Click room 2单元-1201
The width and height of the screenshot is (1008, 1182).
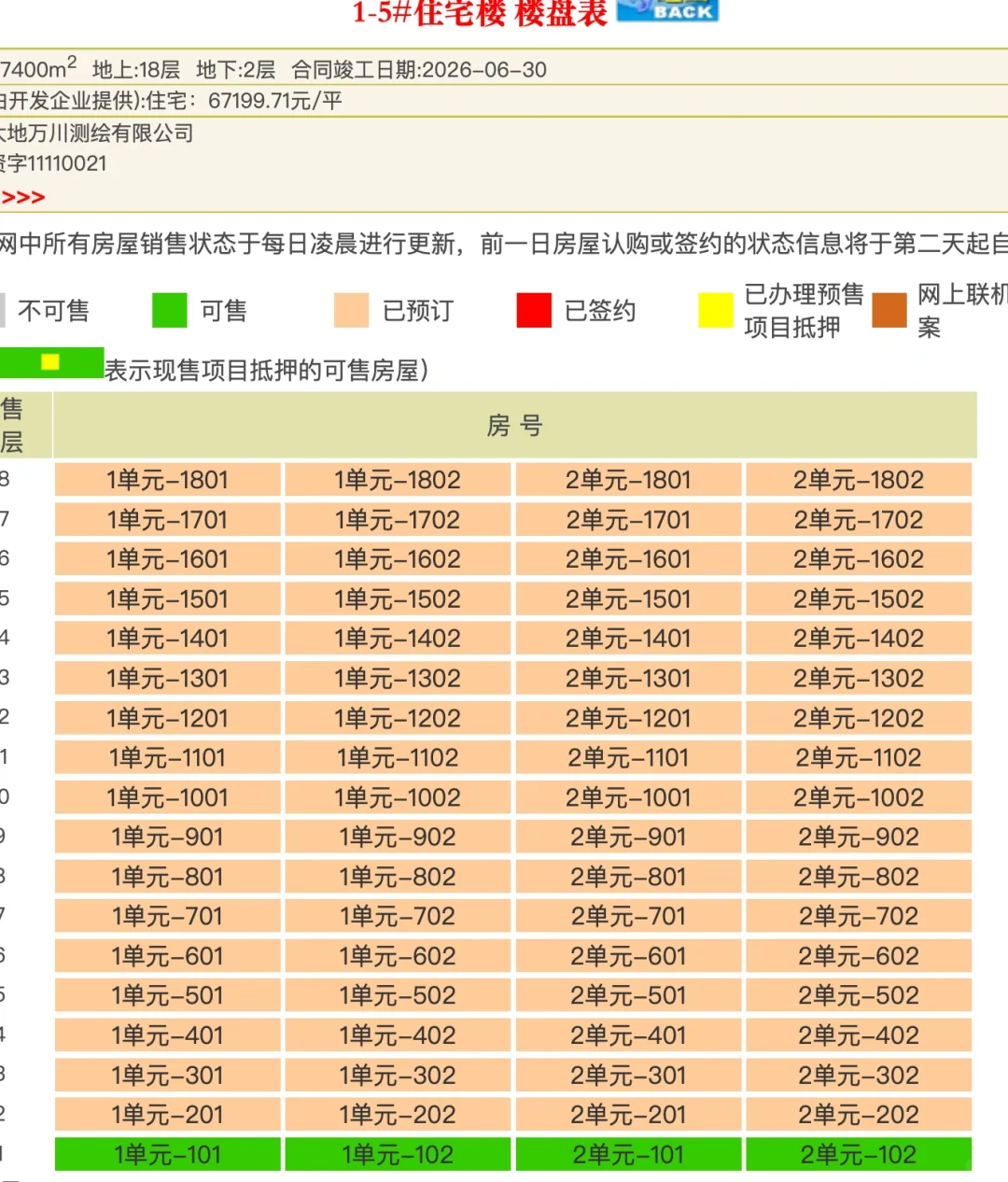point(628,718)
